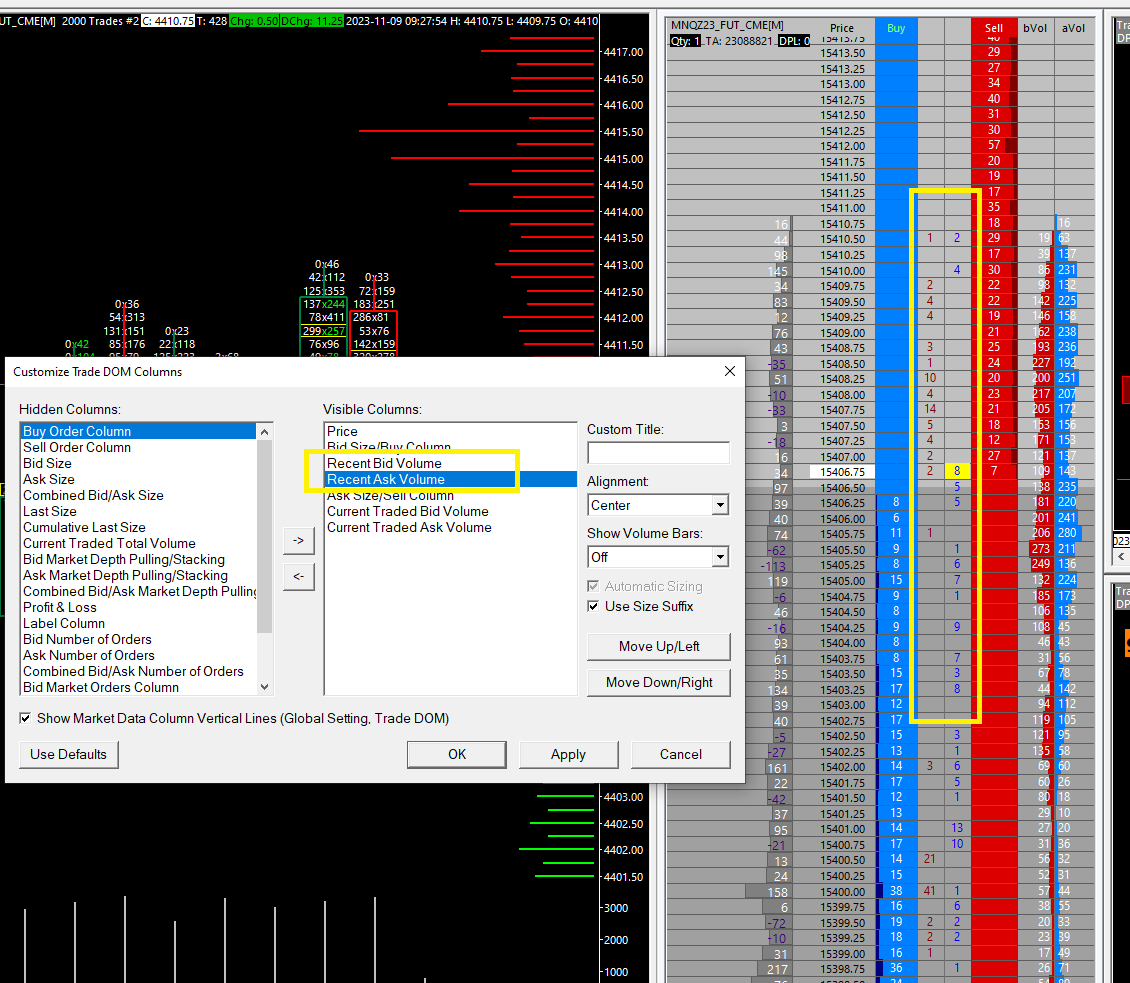Image resolution: width=1130 pixels, height=983 pixels.
Task: Toggle the Use Size Suffix checkbox
Action: 594,606
